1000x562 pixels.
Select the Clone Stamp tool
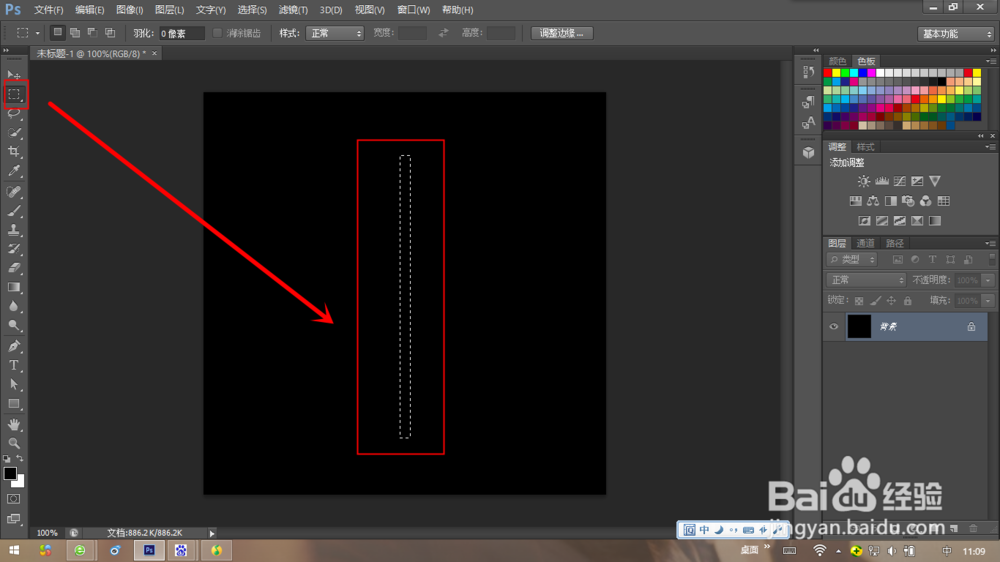coord(14,230)
